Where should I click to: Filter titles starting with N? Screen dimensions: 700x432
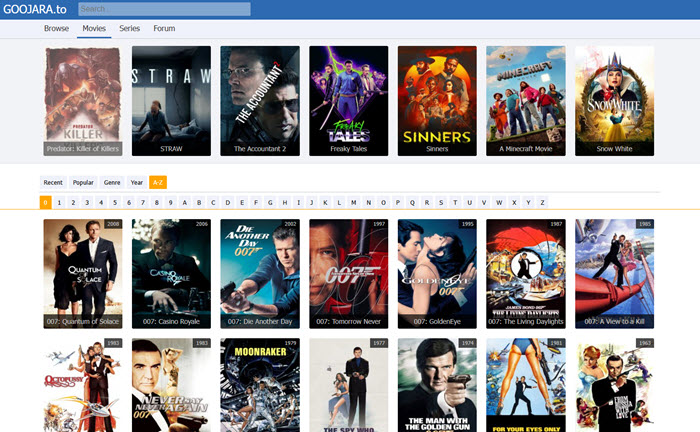coord(369,203)
